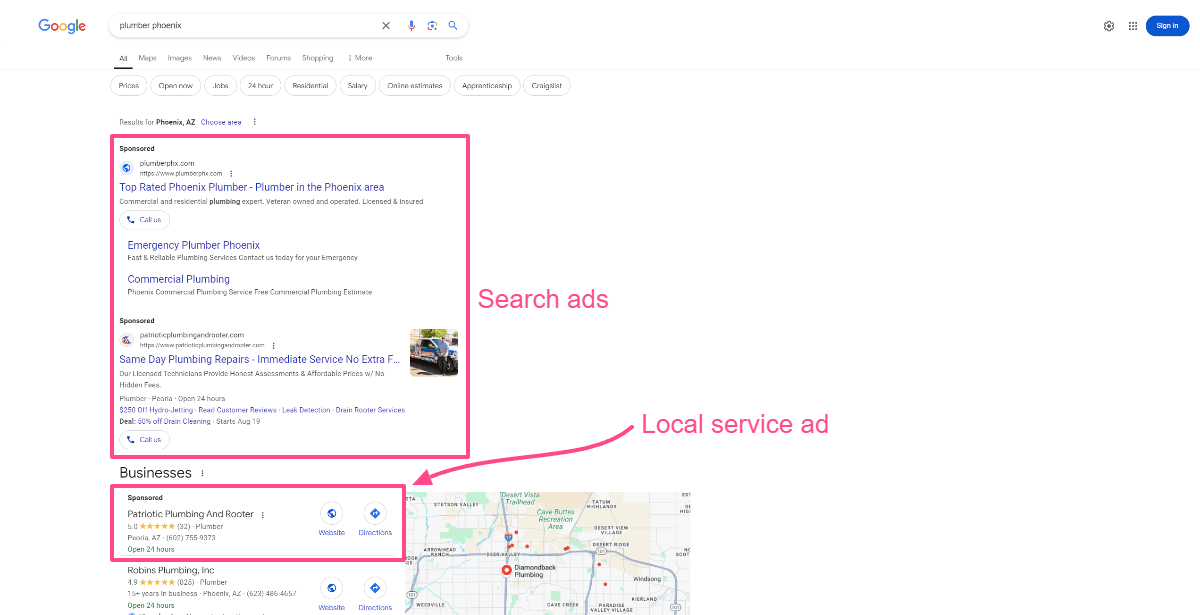Click the Leak Detection link
1200x615 pixels.
pos(306,410)
